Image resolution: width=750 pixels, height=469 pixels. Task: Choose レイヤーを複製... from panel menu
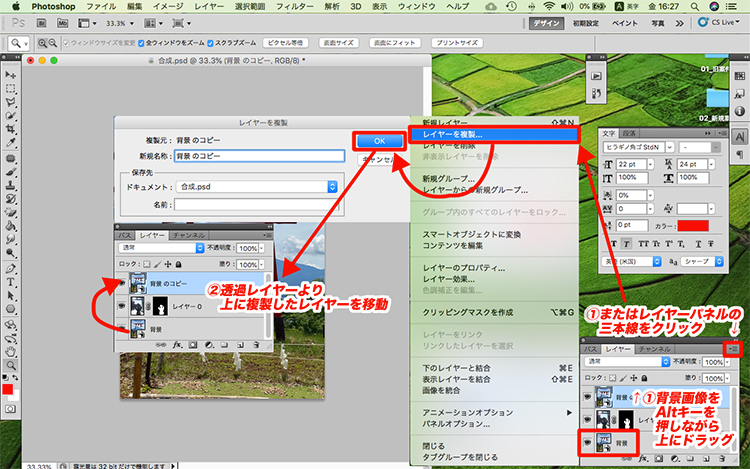point(494,134)
